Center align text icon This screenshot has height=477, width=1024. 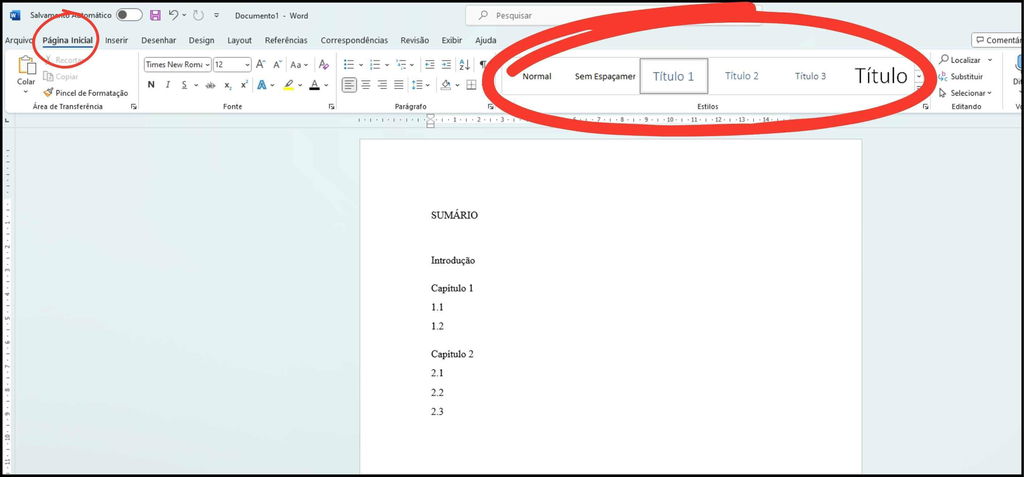point(366,85)
